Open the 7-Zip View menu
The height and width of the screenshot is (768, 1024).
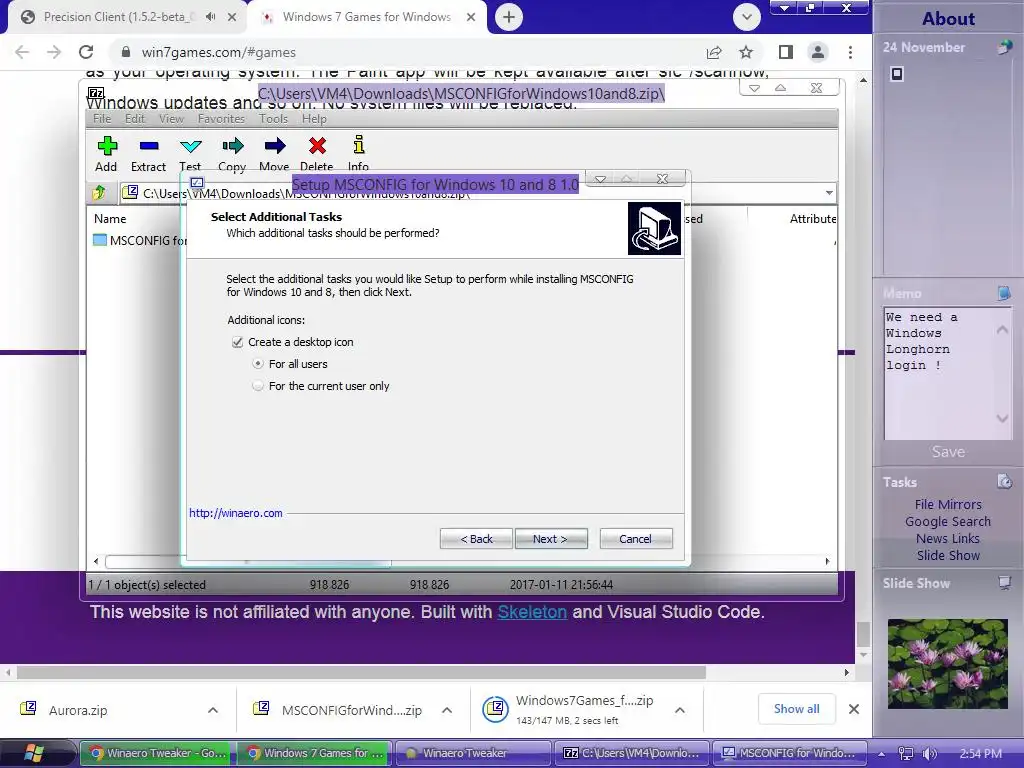tap(171, 119)
